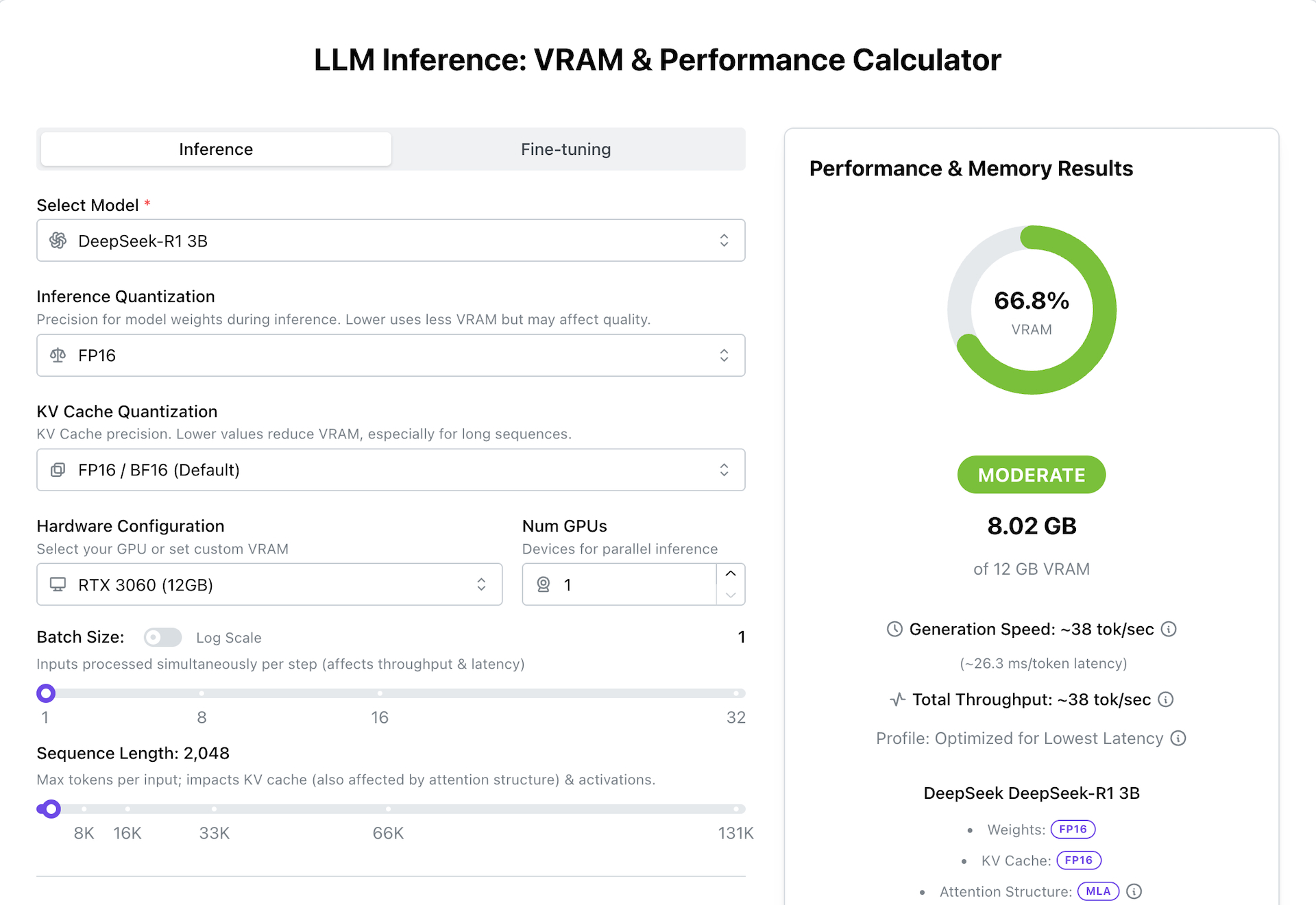The height and width of the screenshot is (905, 1316).
Task: Click the scales icon beside FP16 quantization
Action: click(x=58, y=356)
